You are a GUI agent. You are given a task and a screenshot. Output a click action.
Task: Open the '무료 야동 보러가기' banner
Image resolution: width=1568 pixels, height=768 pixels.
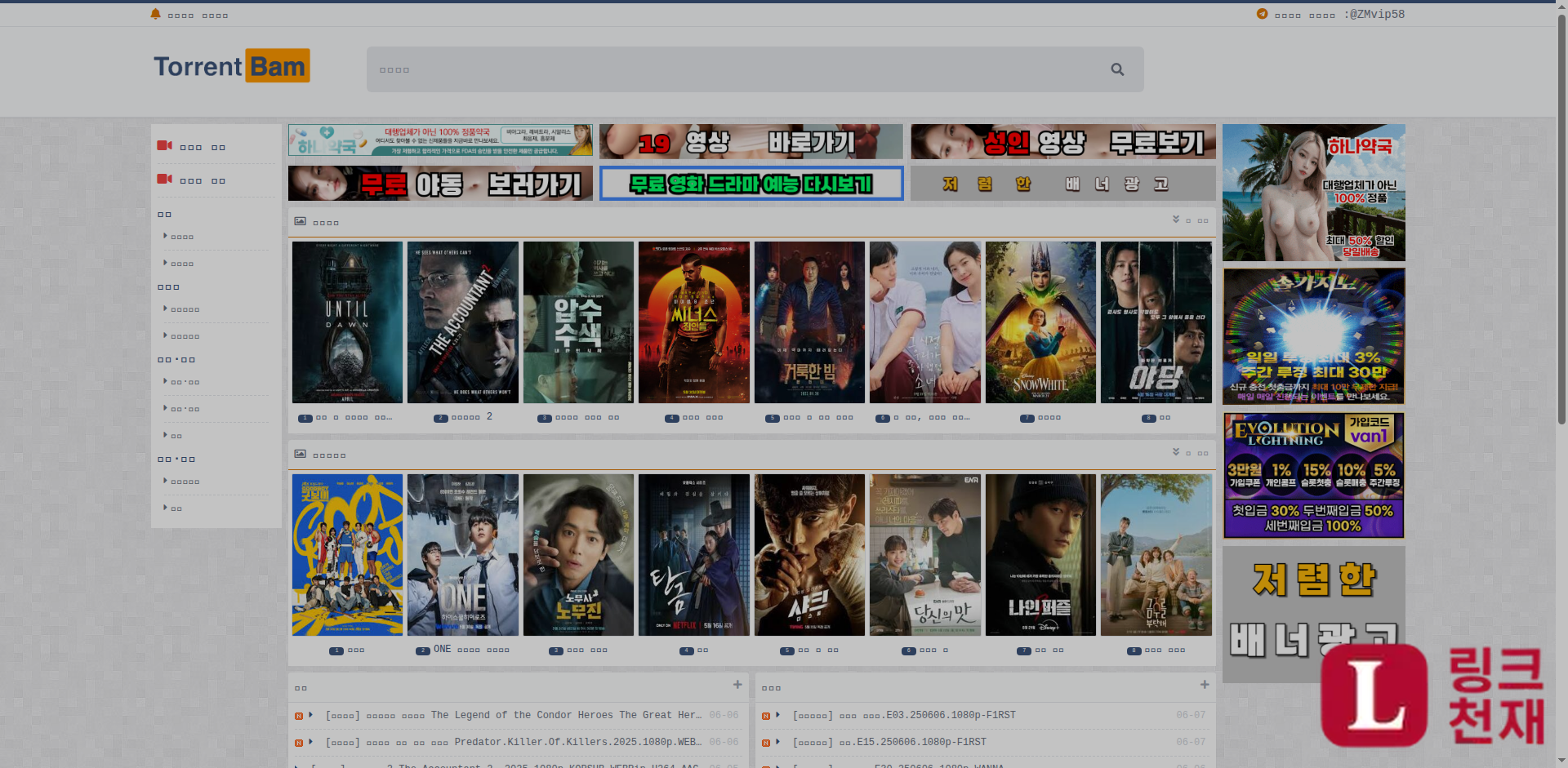[440, 184]
